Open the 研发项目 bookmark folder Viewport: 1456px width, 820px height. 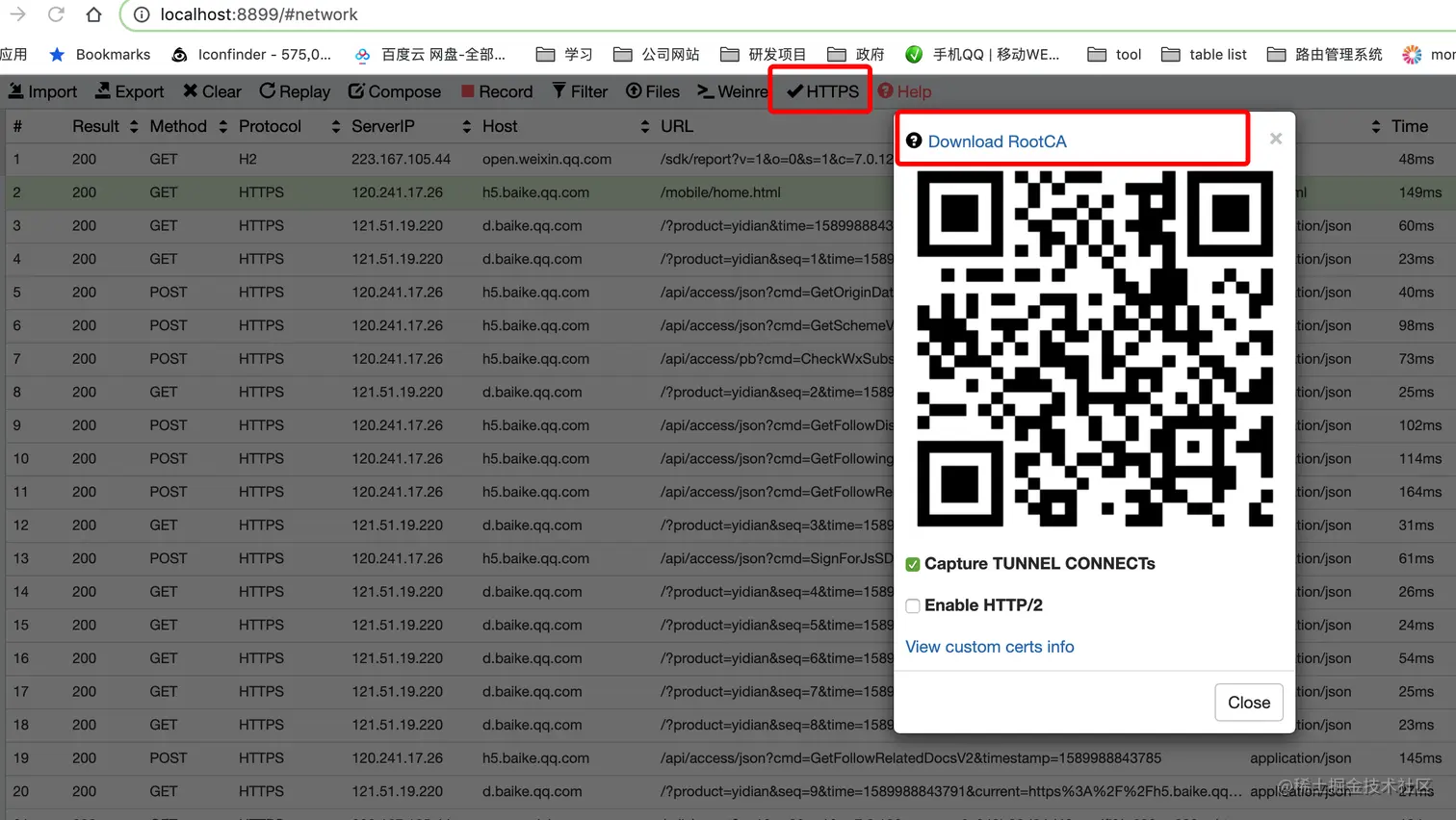point(764,55)
